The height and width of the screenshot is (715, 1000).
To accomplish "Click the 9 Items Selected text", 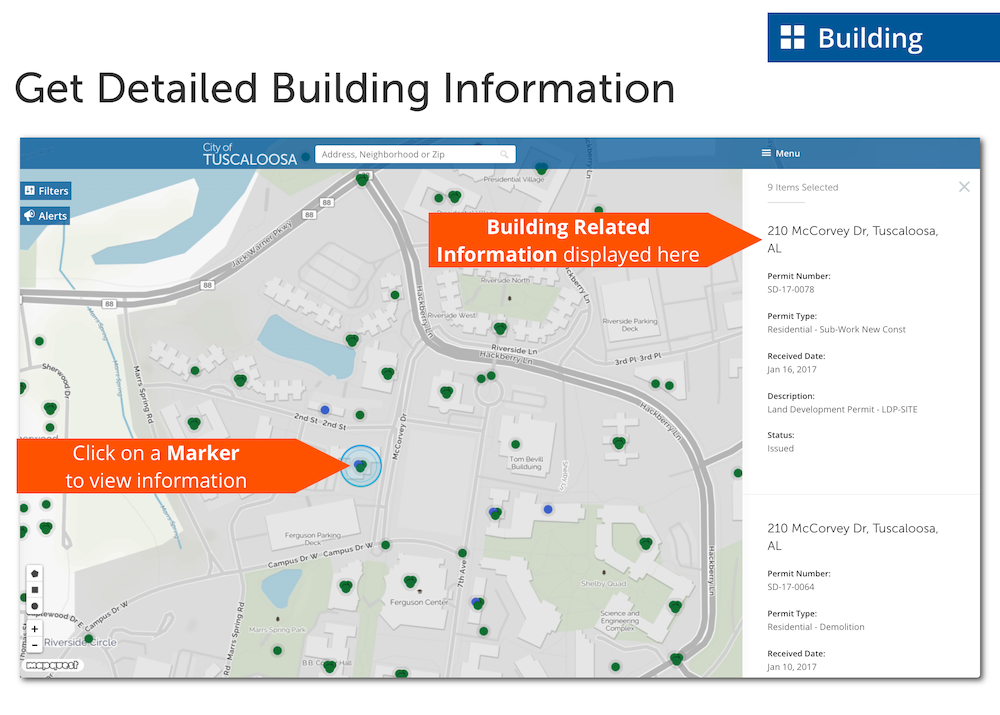I will pos(802,188).
